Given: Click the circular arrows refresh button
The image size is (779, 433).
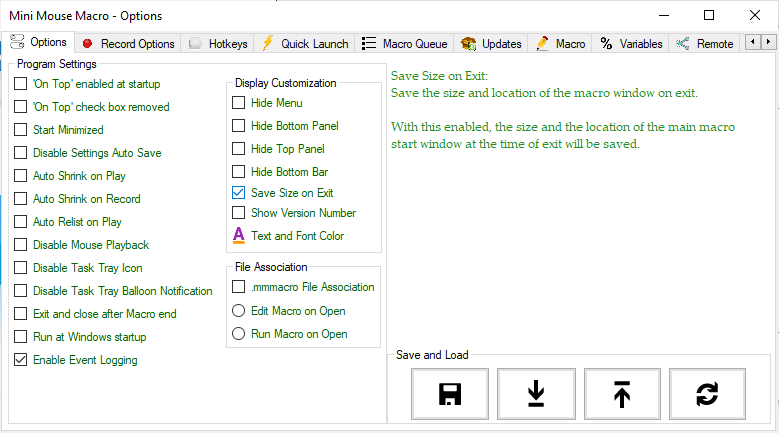Looking at the screenshot, I should pyautogui.click(x=707, y=394).
